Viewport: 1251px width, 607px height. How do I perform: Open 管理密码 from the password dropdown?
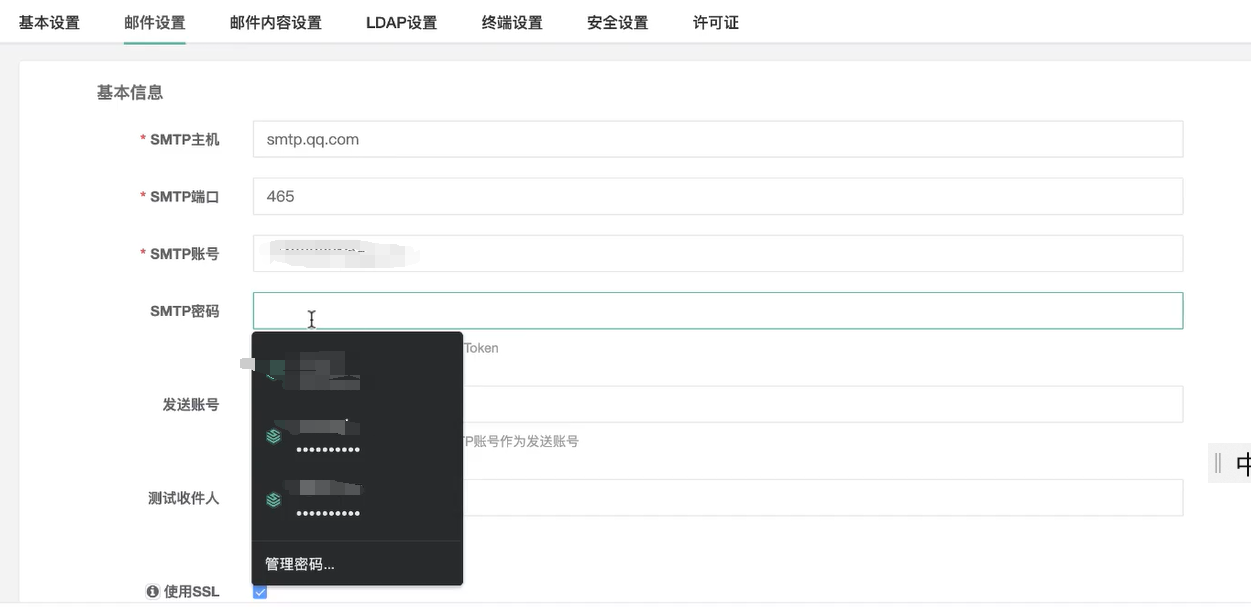[x=300, y=564]
